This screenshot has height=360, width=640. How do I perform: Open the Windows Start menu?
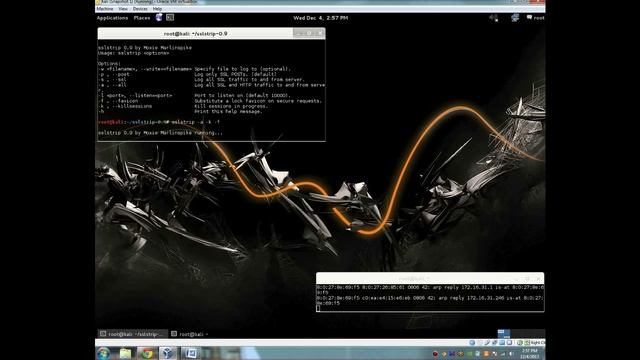(x=104, y=353)
